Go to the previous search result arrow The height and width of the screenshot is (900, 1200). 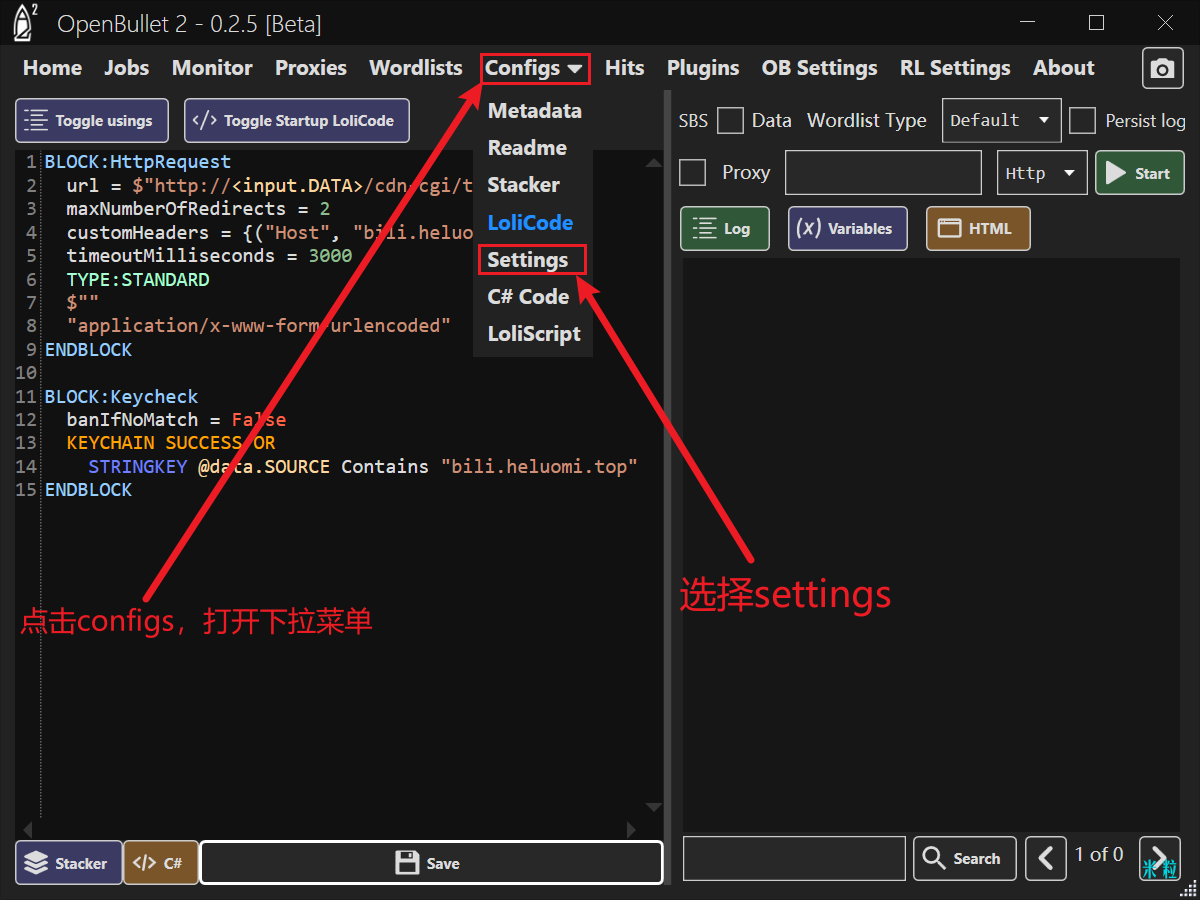[x=1046, y=858]
